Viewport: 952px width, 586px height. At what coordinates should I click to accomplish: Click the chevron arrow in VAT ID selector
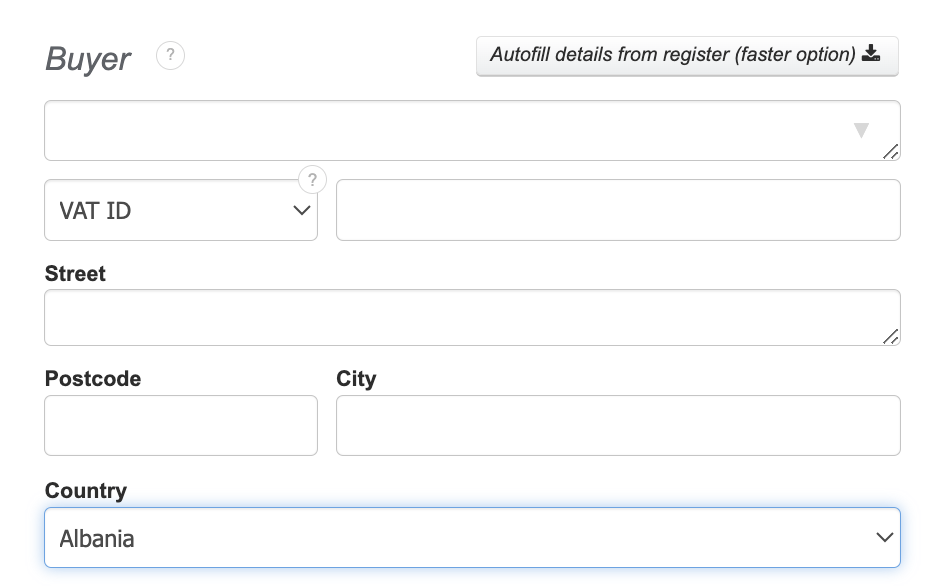pyautogui.click(x=300, y=211)
